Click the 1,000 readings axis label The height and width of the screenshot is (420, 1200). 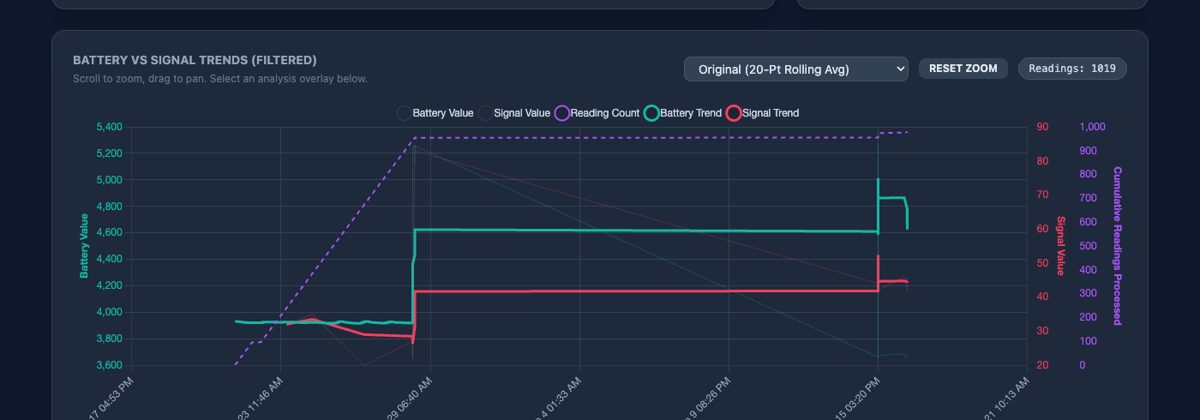tap(1094, 127)
